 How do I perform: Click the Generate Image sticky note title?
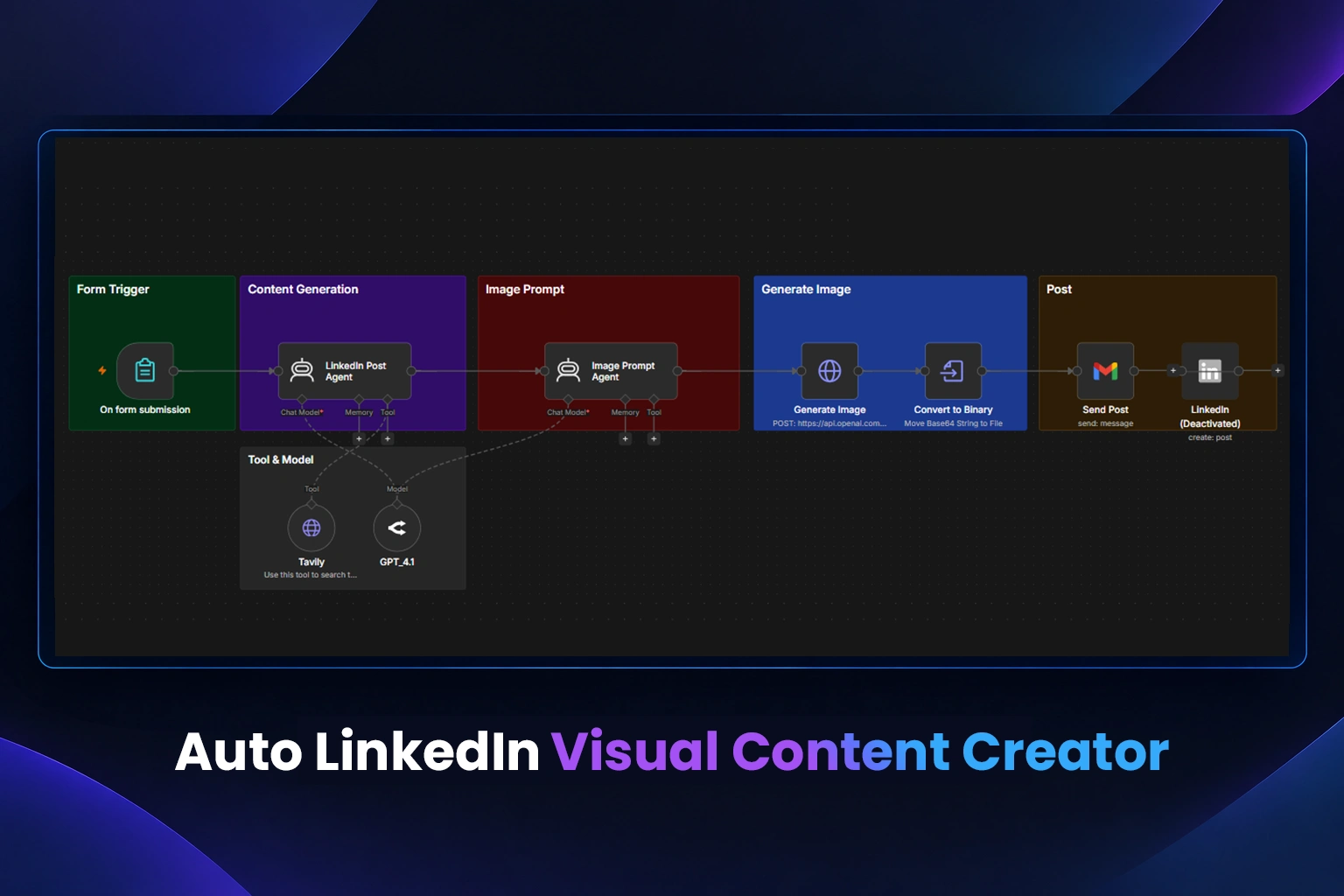806,290
